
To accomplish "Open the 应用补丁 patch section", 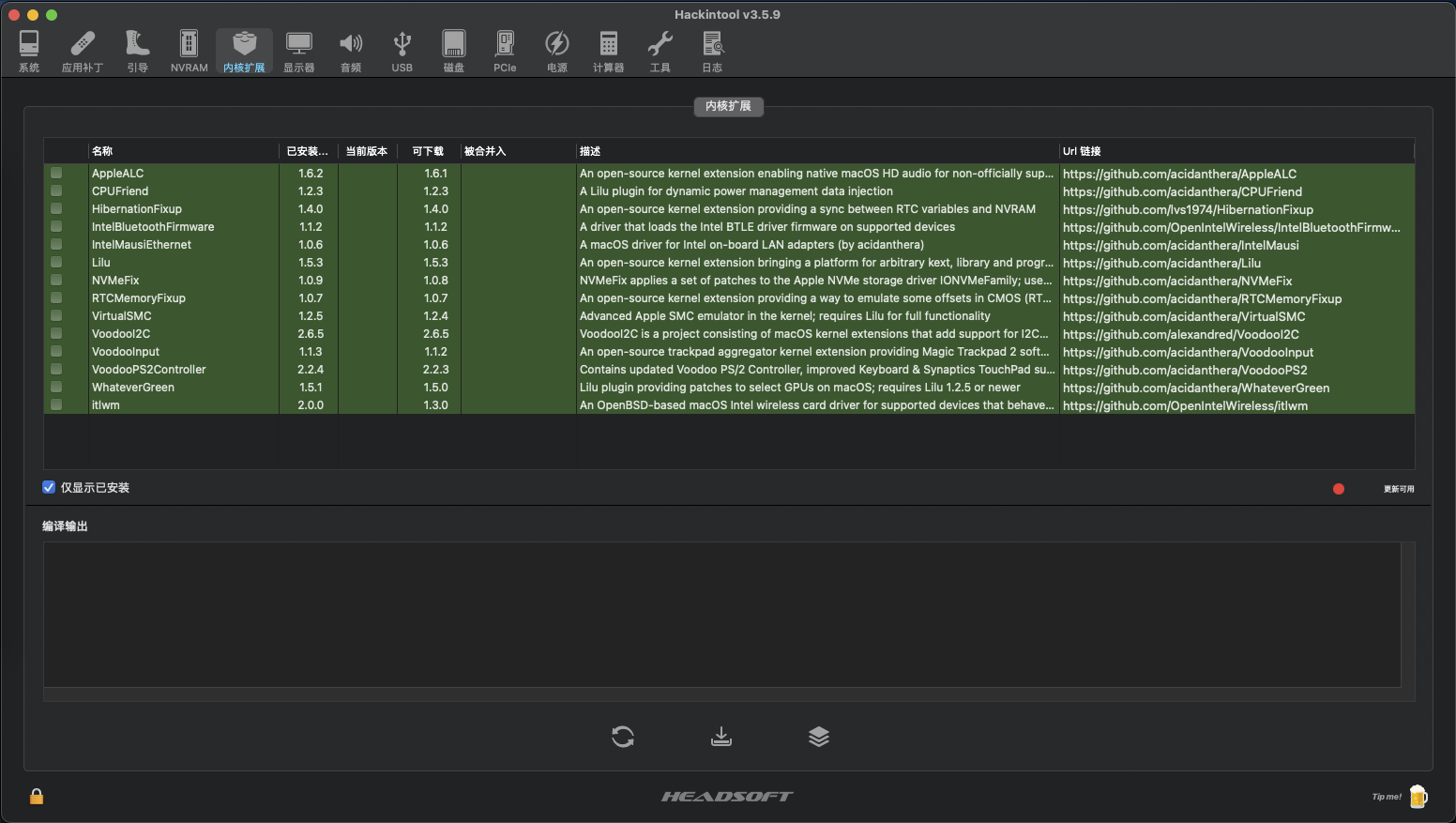I will tap(82, 51).
